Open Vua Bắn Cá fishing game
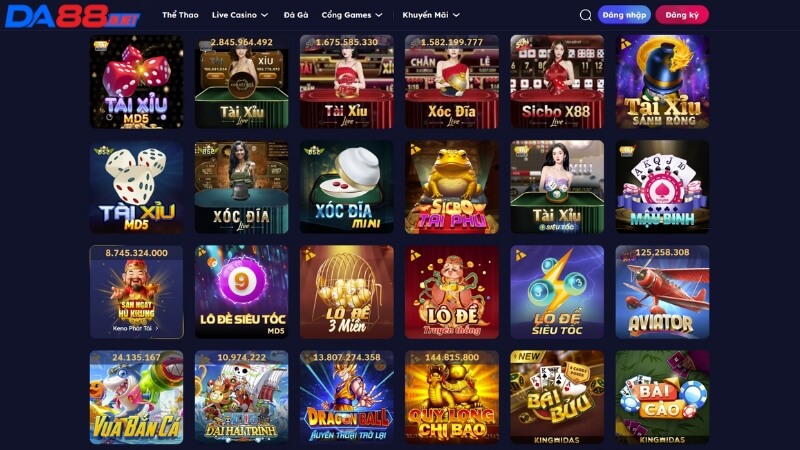This screenshot has width=800, height=450. point(136,397)
